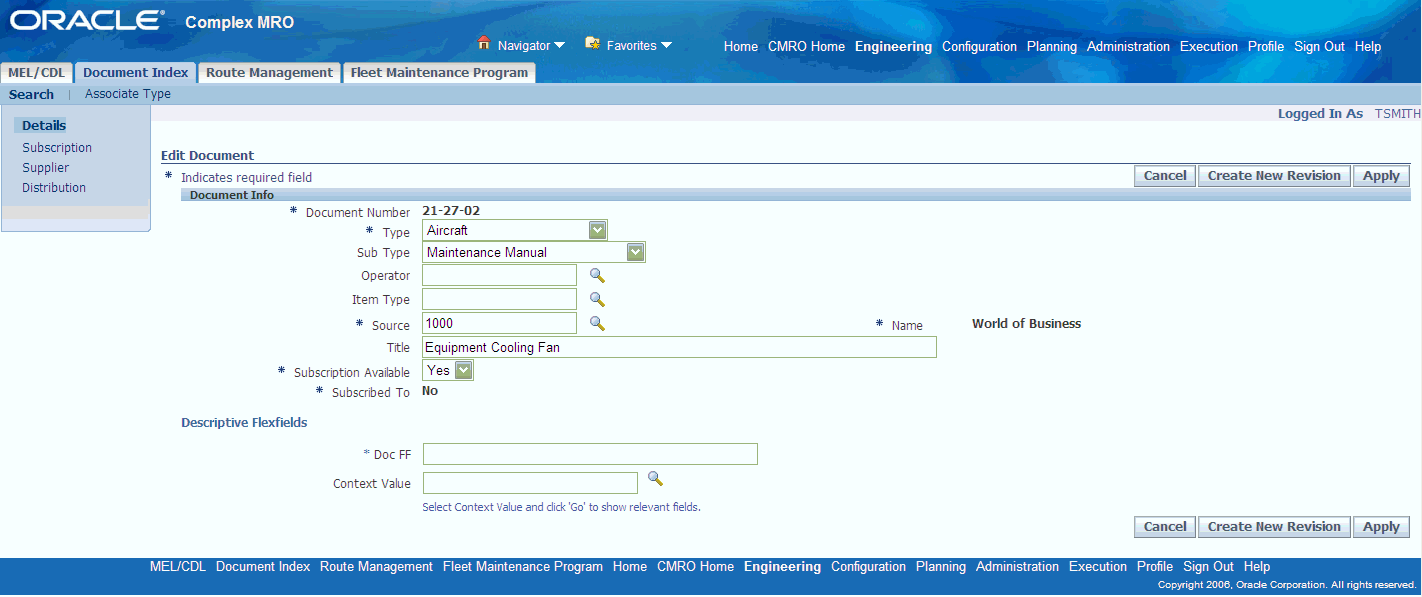Open Configuration in top navigation
The image size is (1422, 597).
click(x=979, y=47)
